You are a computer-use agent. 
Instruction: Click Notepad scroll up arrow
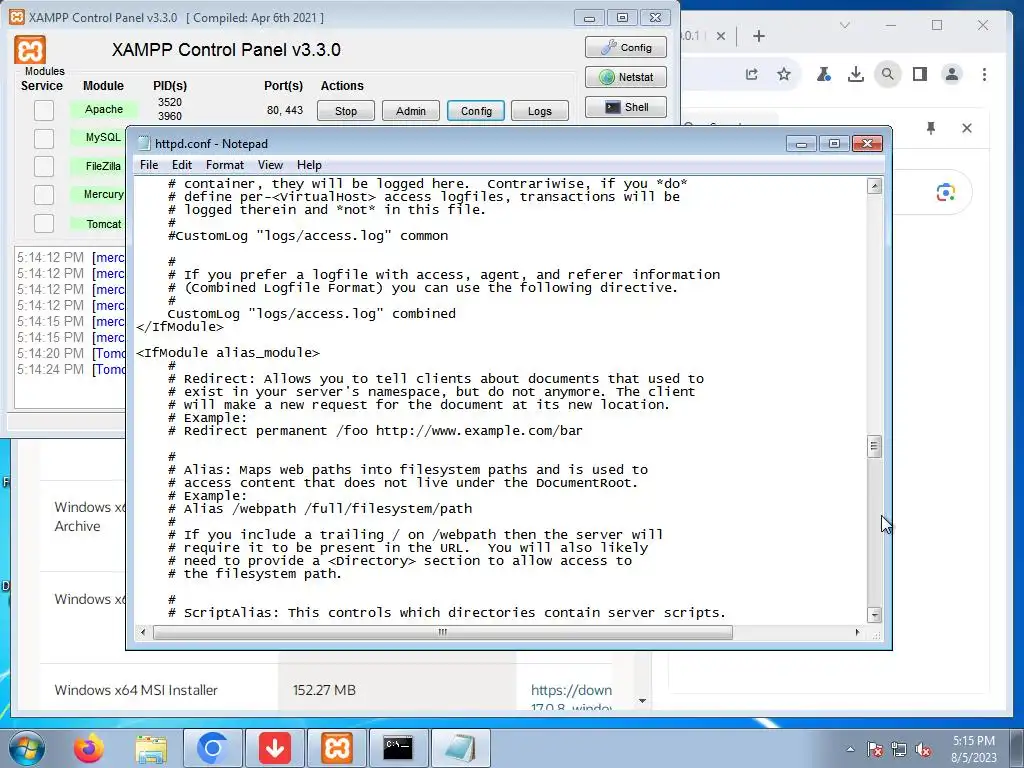(874, 186)
